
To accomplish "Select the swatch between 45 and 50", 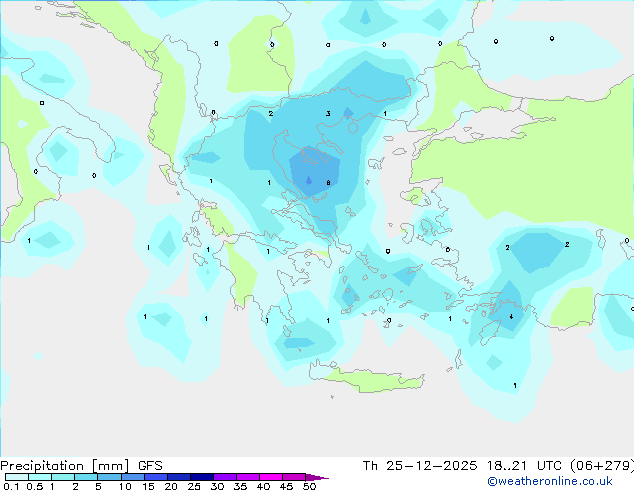I will click(x=294, y=477).
